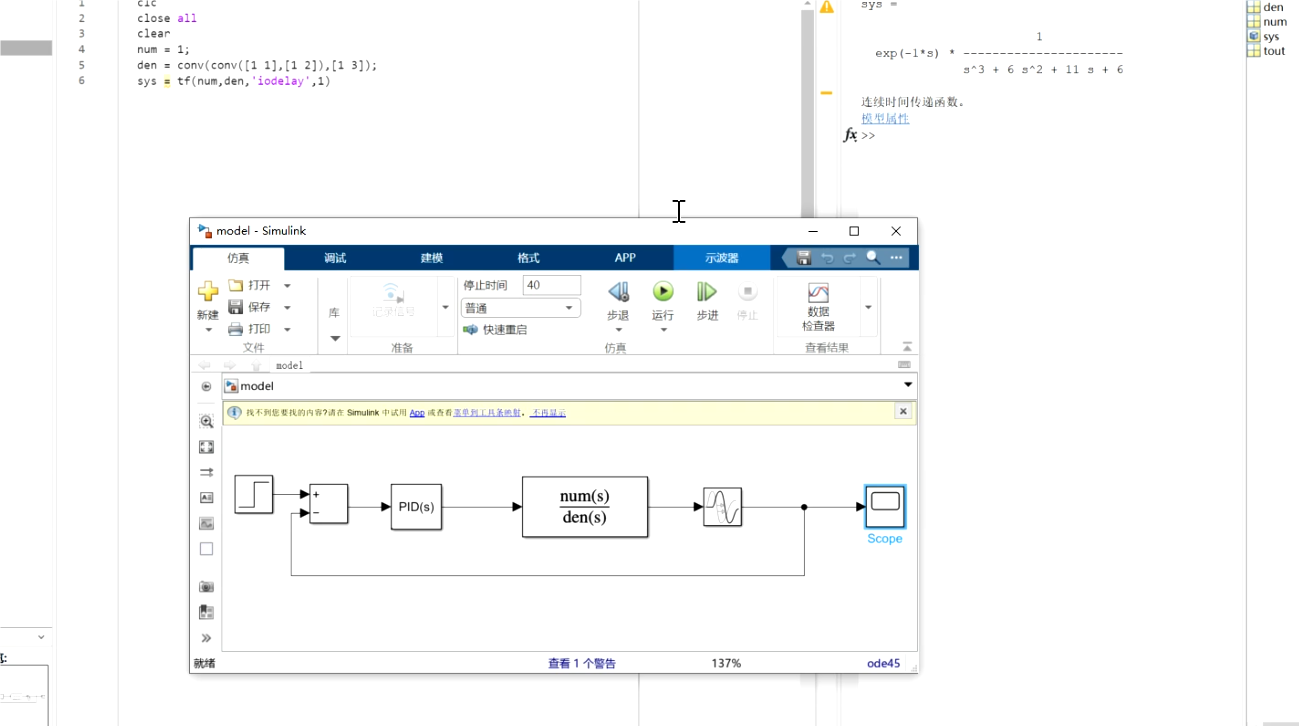Click the sample time arrows palette icon
The image size is (1299, 726).
(206, 472)
